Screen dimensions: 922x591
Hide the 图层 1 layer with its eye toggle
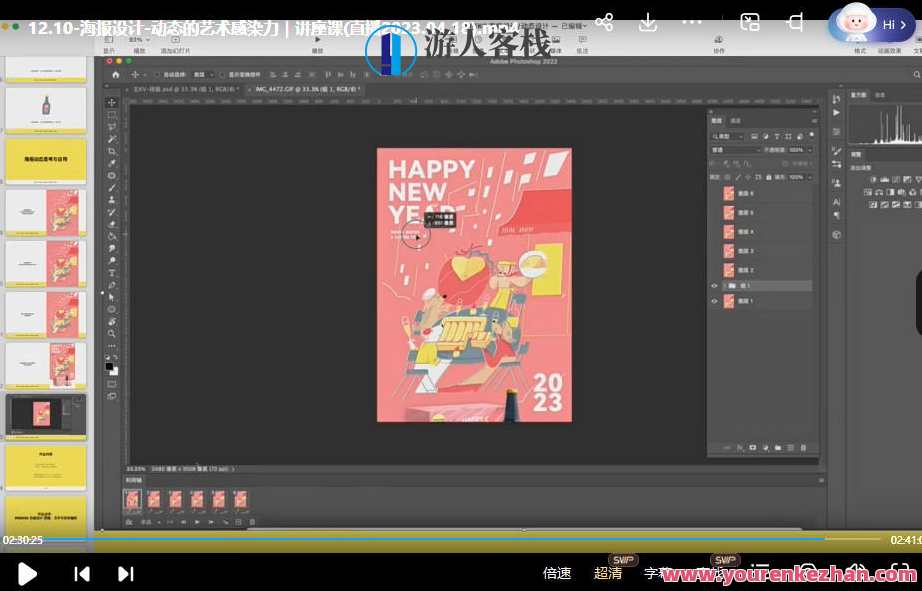tap(715, 301)
